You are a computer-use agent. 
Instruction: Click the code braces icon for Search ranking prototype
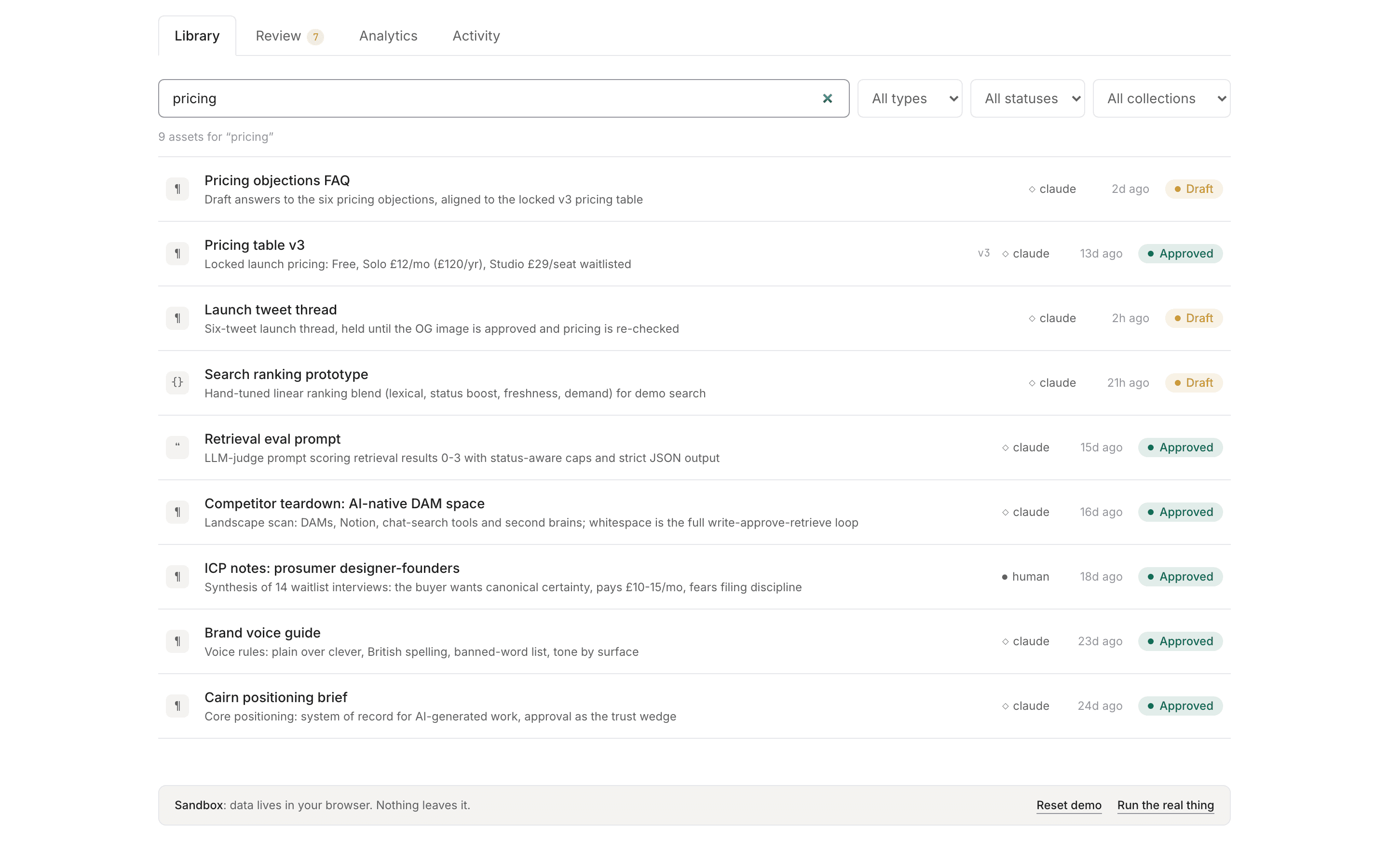pyautogui.click(x=177, y=383)
